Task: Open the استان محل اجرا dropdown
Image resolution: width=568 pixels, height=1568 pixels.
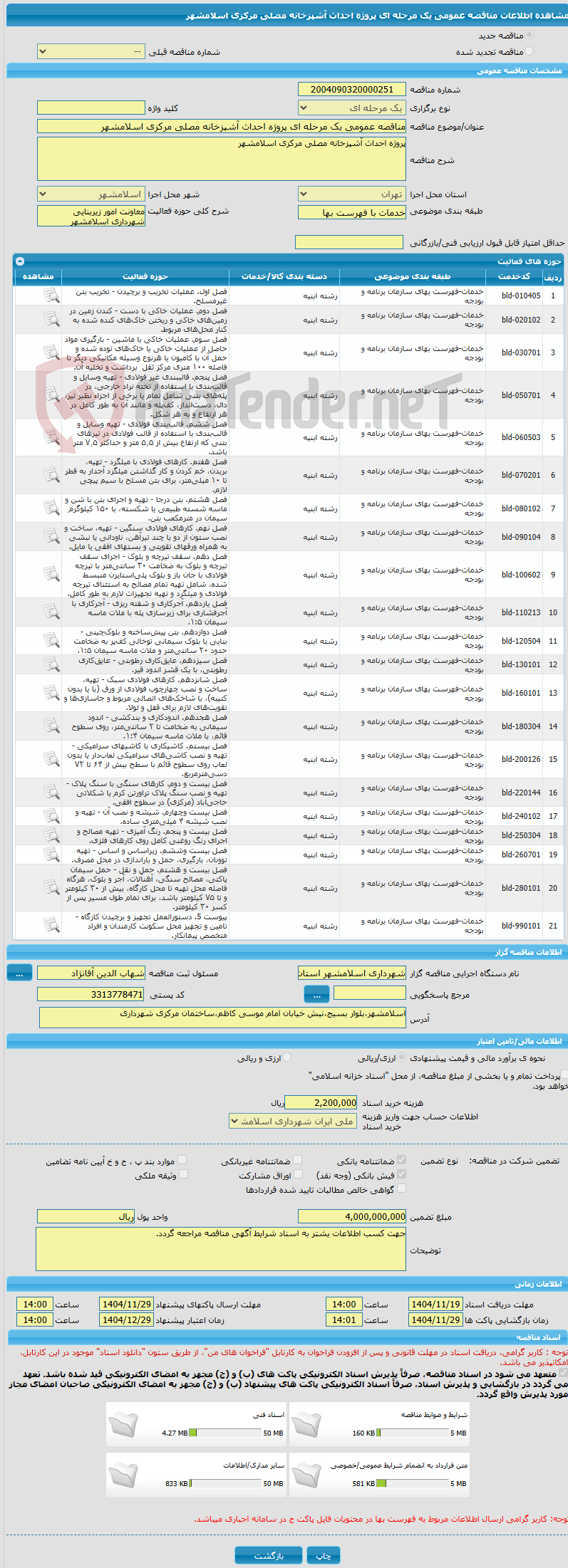Action: pyautogui.click(x=352, y=194)
